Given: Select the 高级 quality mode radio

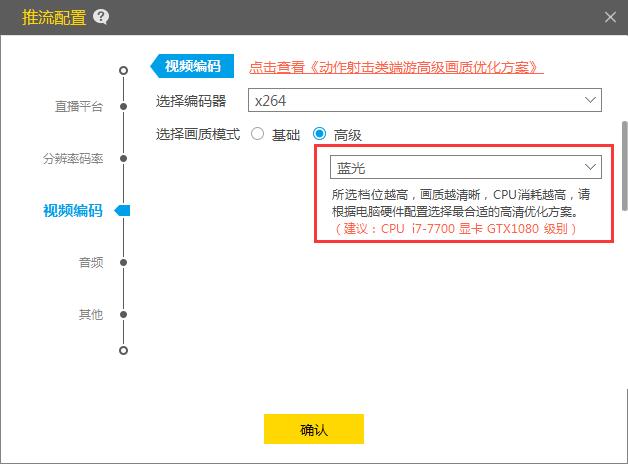Looking at the screenshot, I should [x=319, y=134].
